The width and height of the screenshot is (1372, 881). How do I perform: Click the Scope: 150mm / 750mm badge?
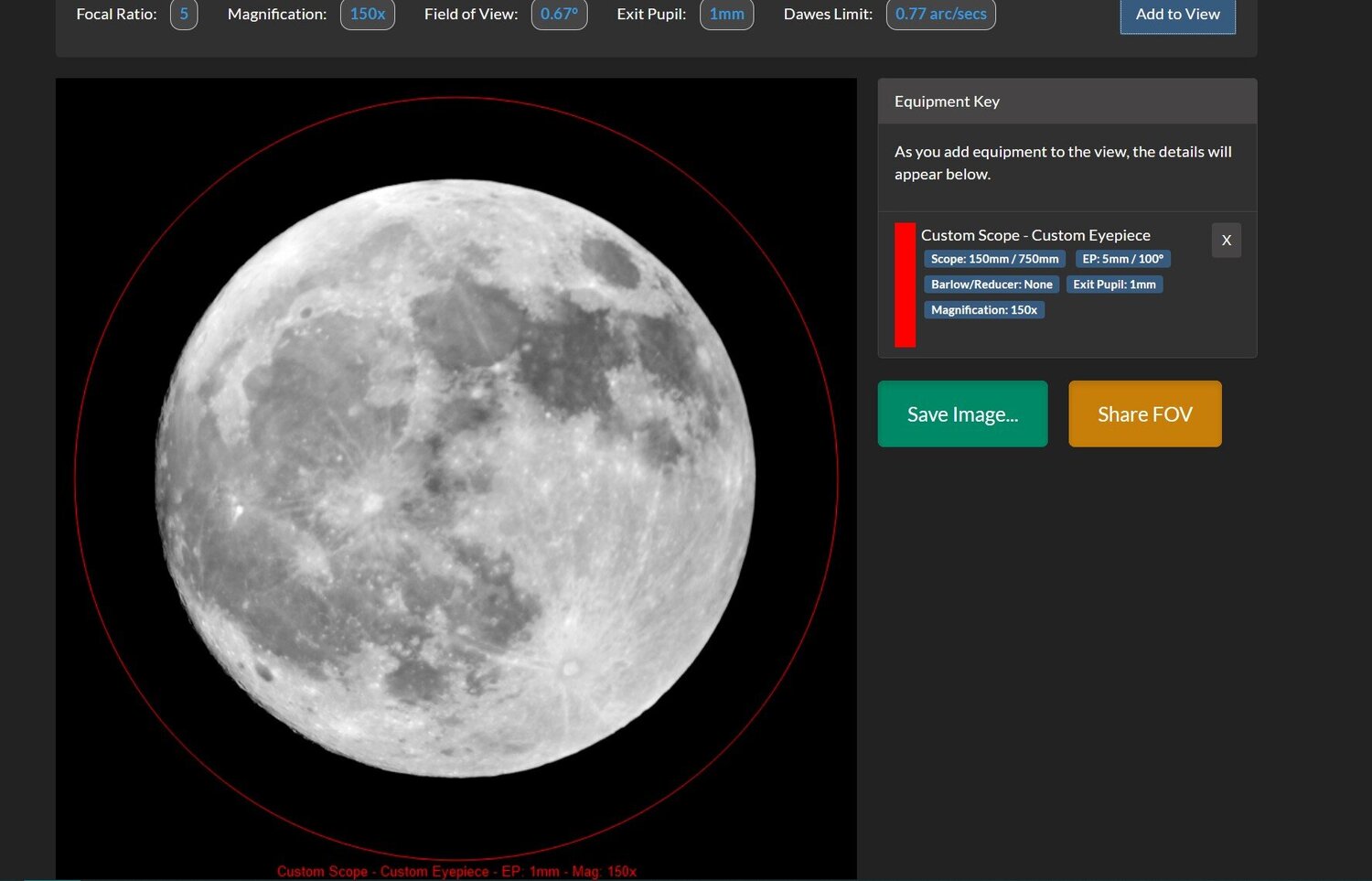click(x=993, y=259)
